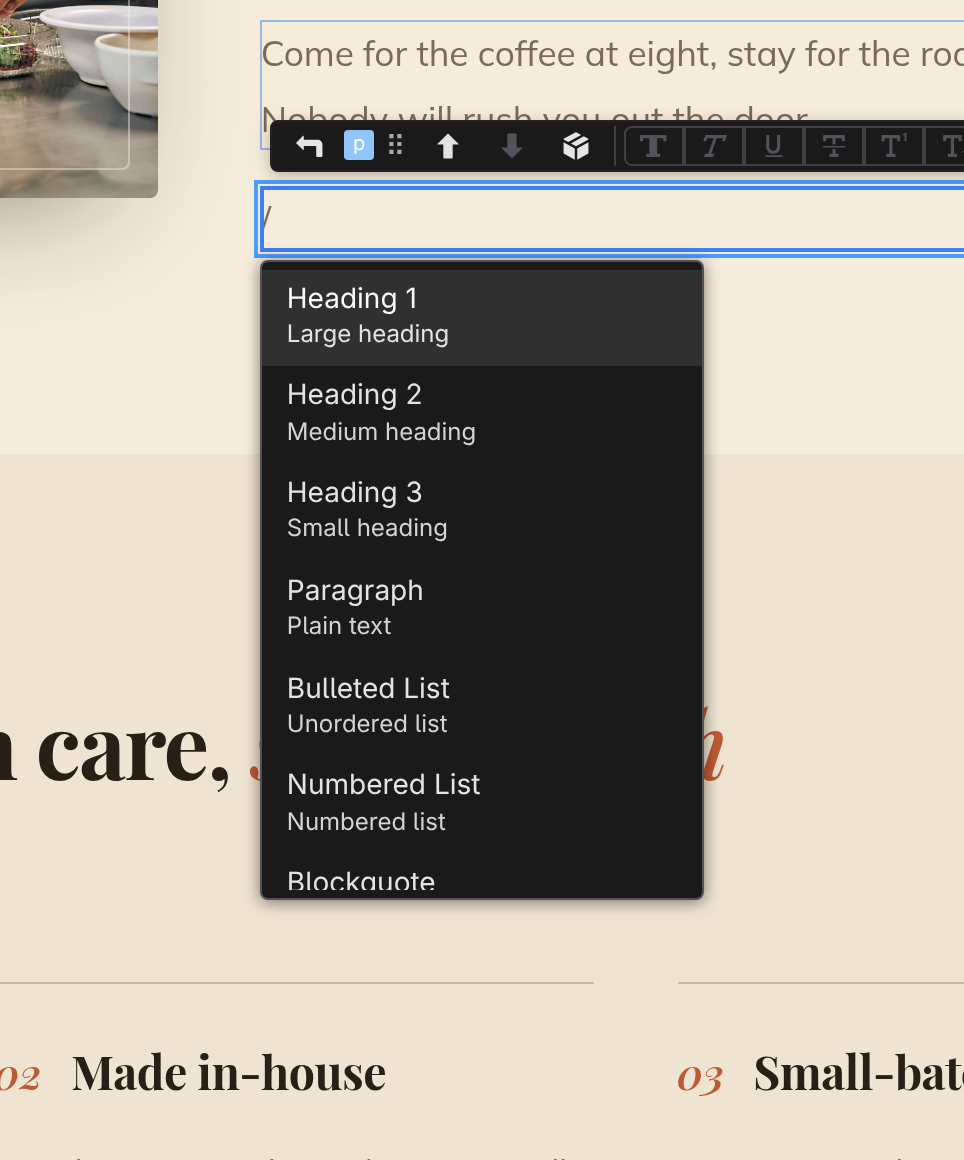
Task: Click the 'Made in-house' heading
Action: point(229,1073)
